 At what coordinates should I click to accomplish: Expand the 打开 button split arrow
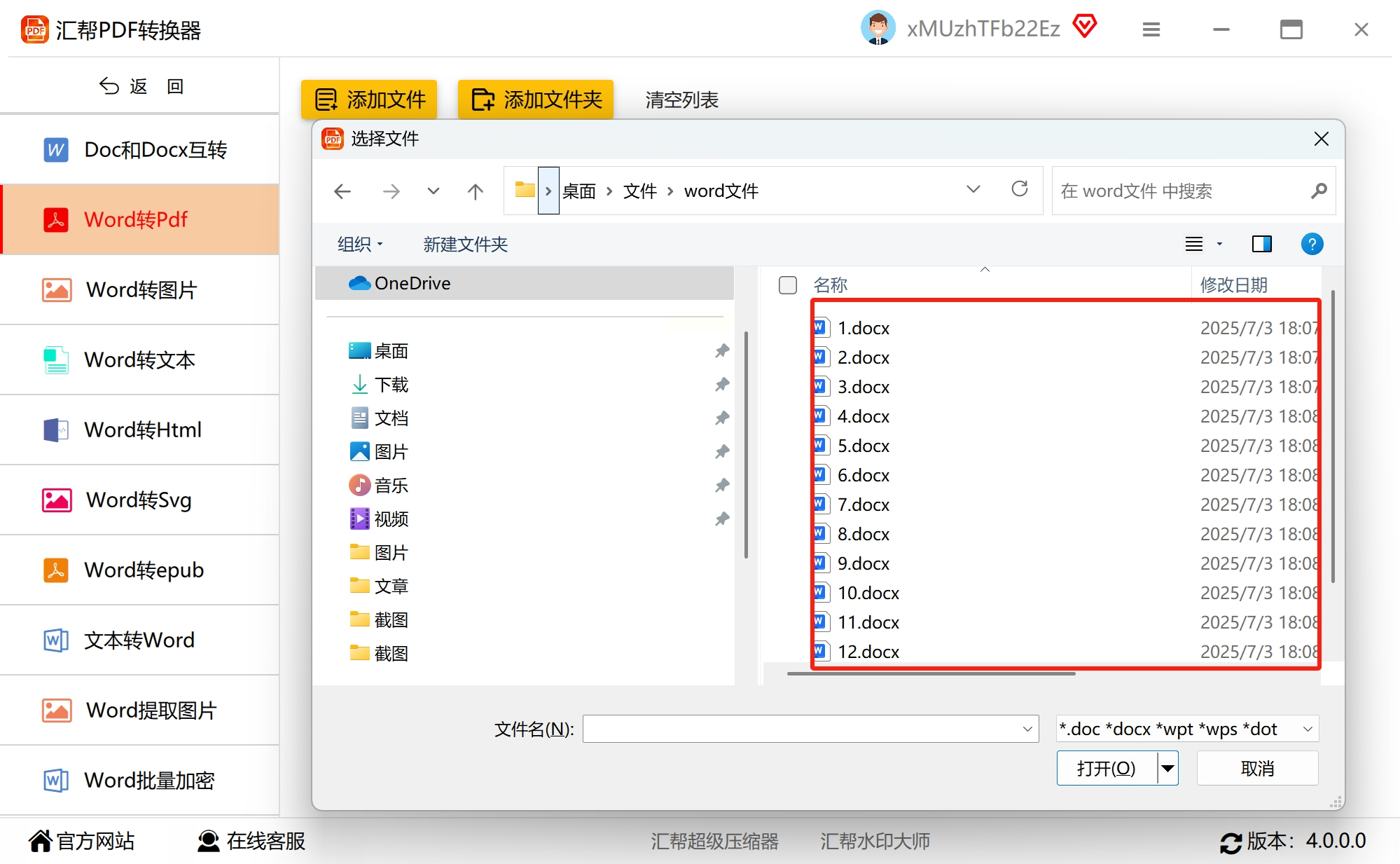pyautogui.click(x=1167, y=768)
